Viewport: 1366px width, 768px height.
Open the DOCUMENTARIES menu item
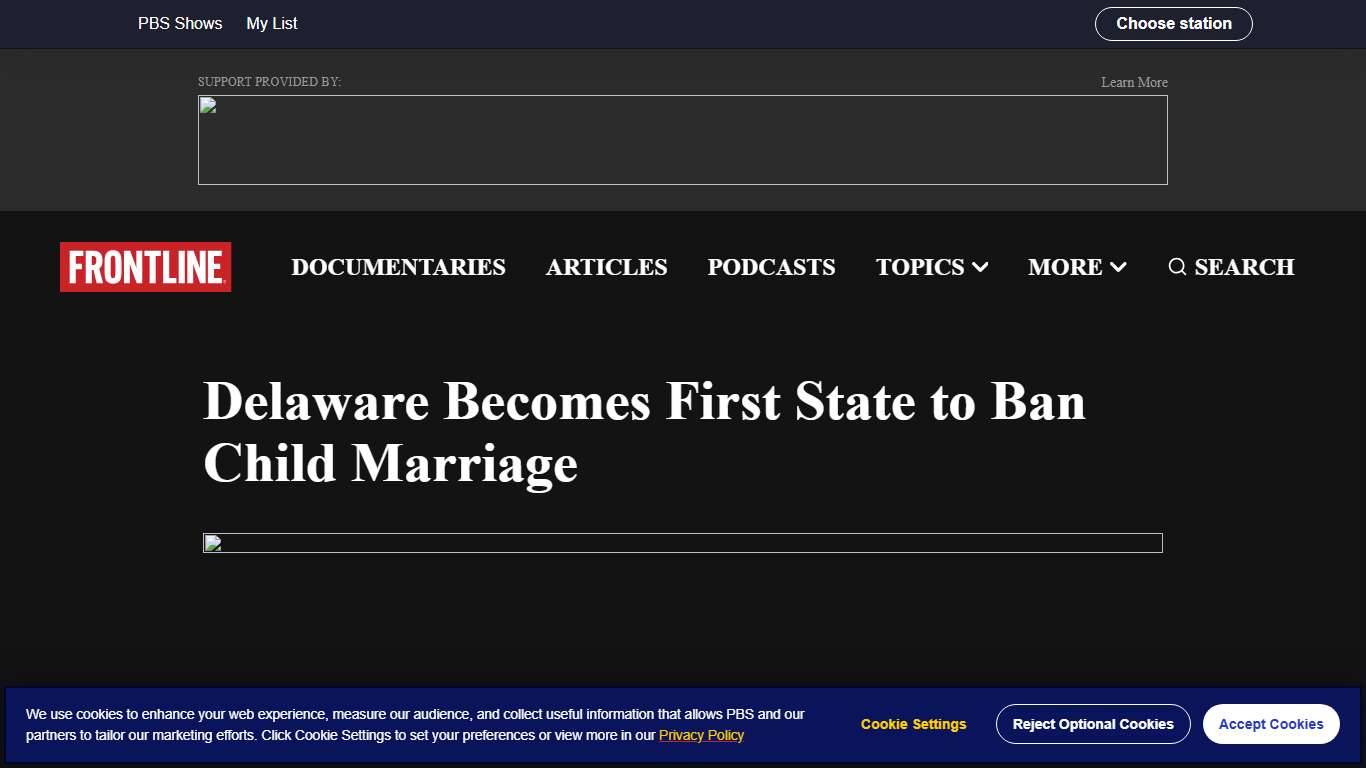(x=398, y=267)
